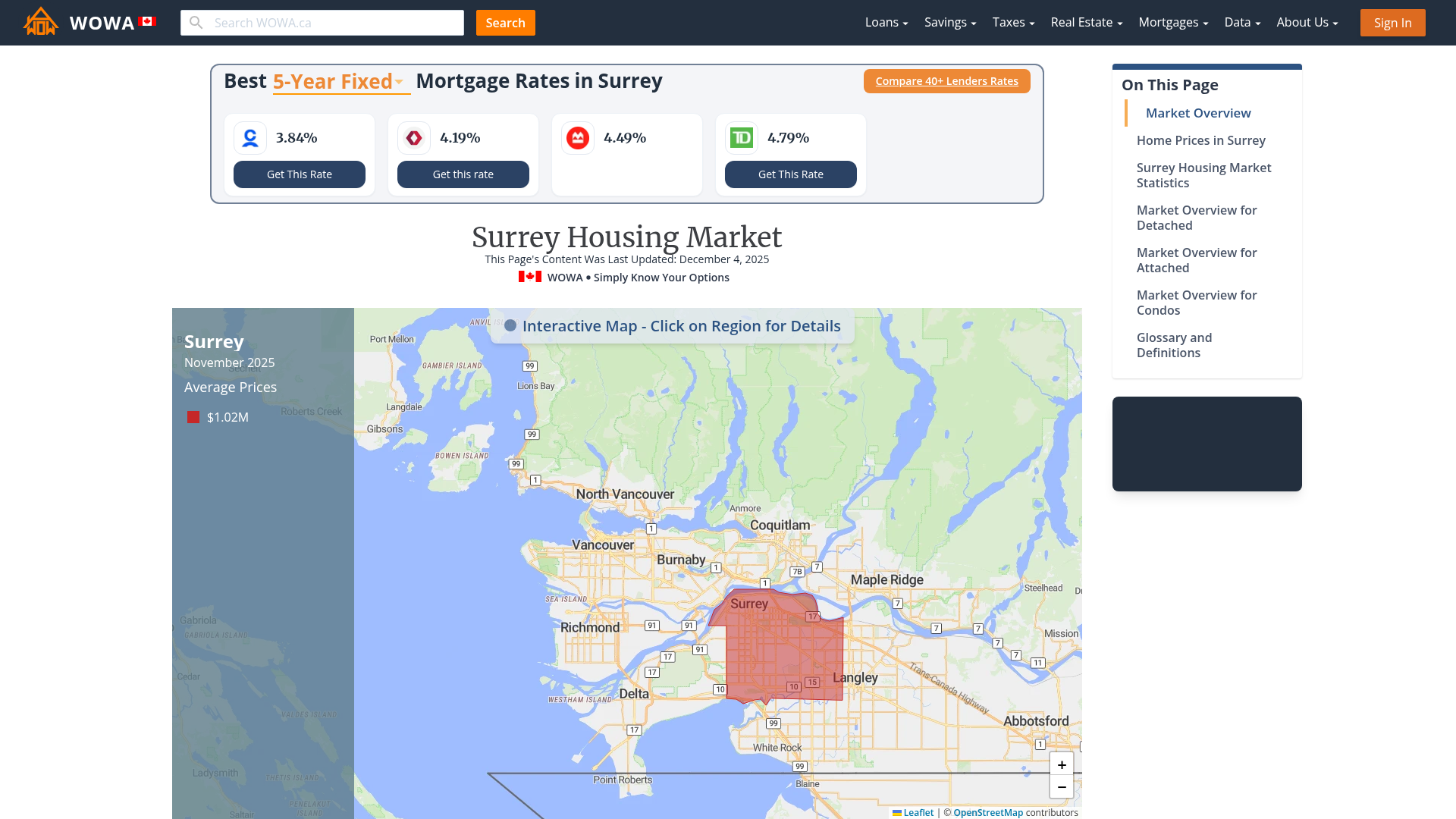Open the Taxes menu
Image resolution: width=1456 pixels, height=819 pixels.
click(x=1013, y=22)
